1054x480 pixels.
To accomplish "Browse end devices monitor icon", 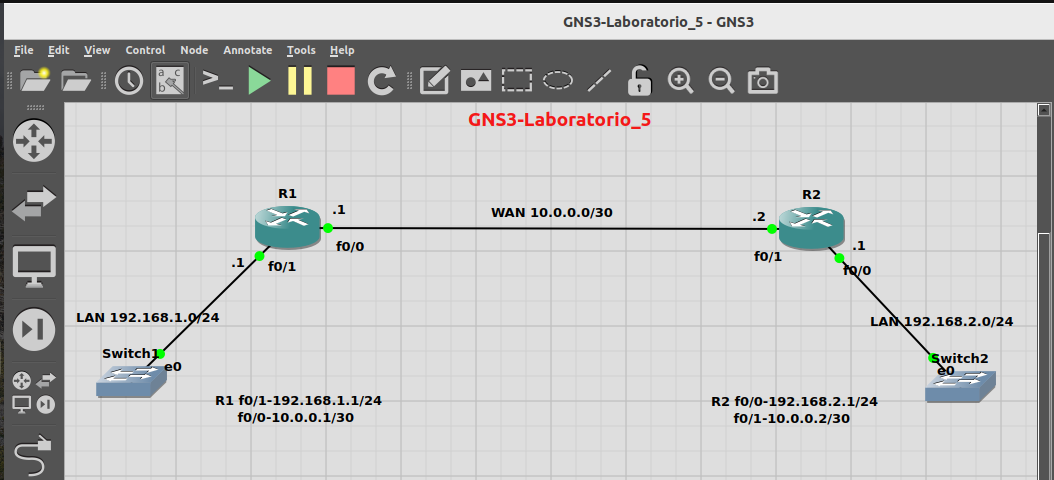I will 34,267.
